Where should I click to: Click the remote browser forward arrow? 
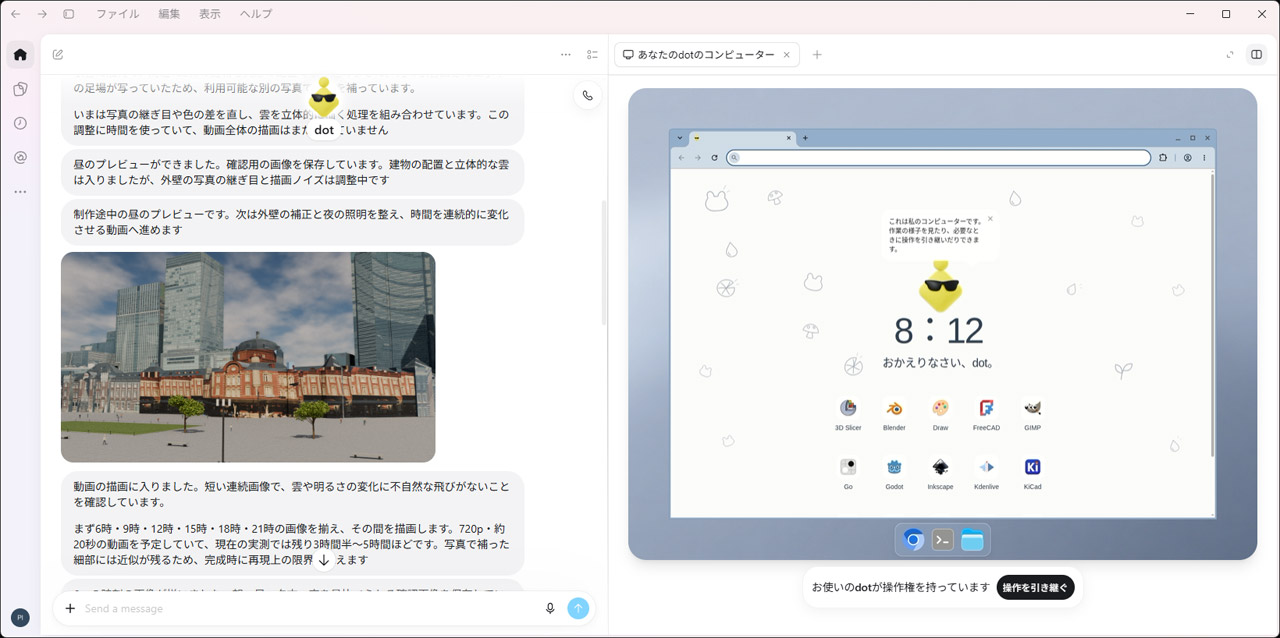tap(698, 158)
